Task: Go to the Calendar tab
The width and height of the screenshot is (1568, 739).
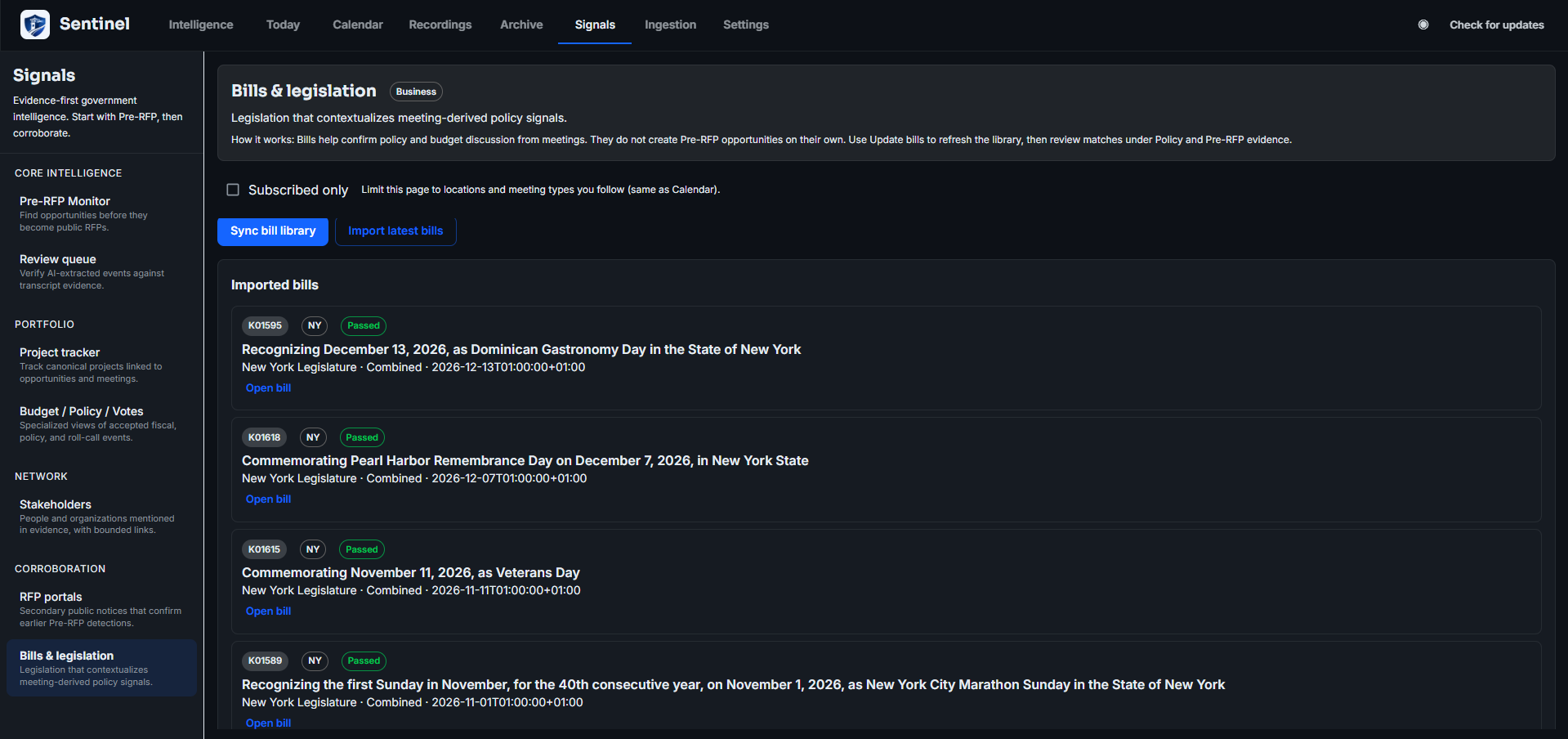Action: click(x=358, y=25)
